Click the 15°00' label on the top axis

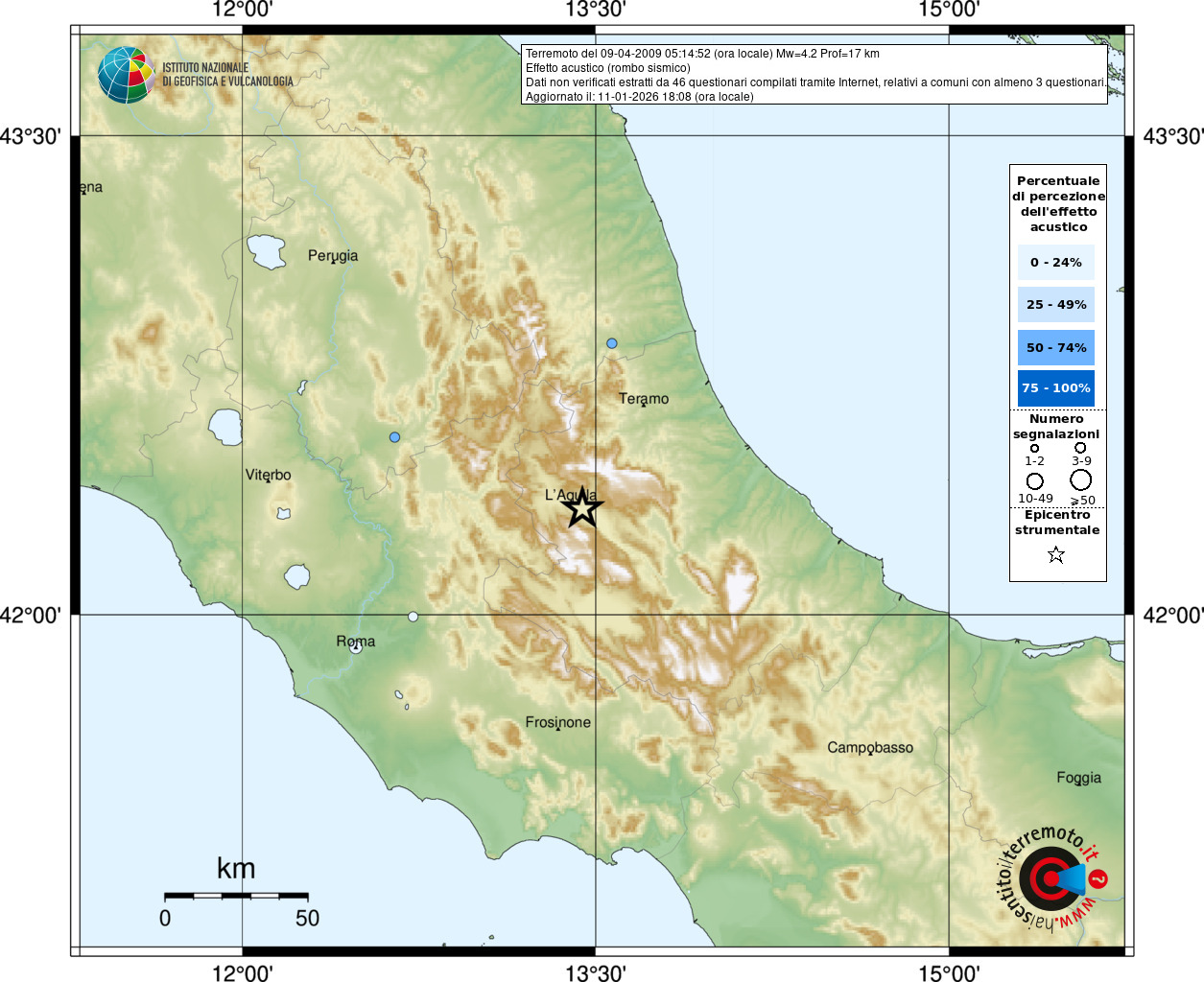coord(949,10)
